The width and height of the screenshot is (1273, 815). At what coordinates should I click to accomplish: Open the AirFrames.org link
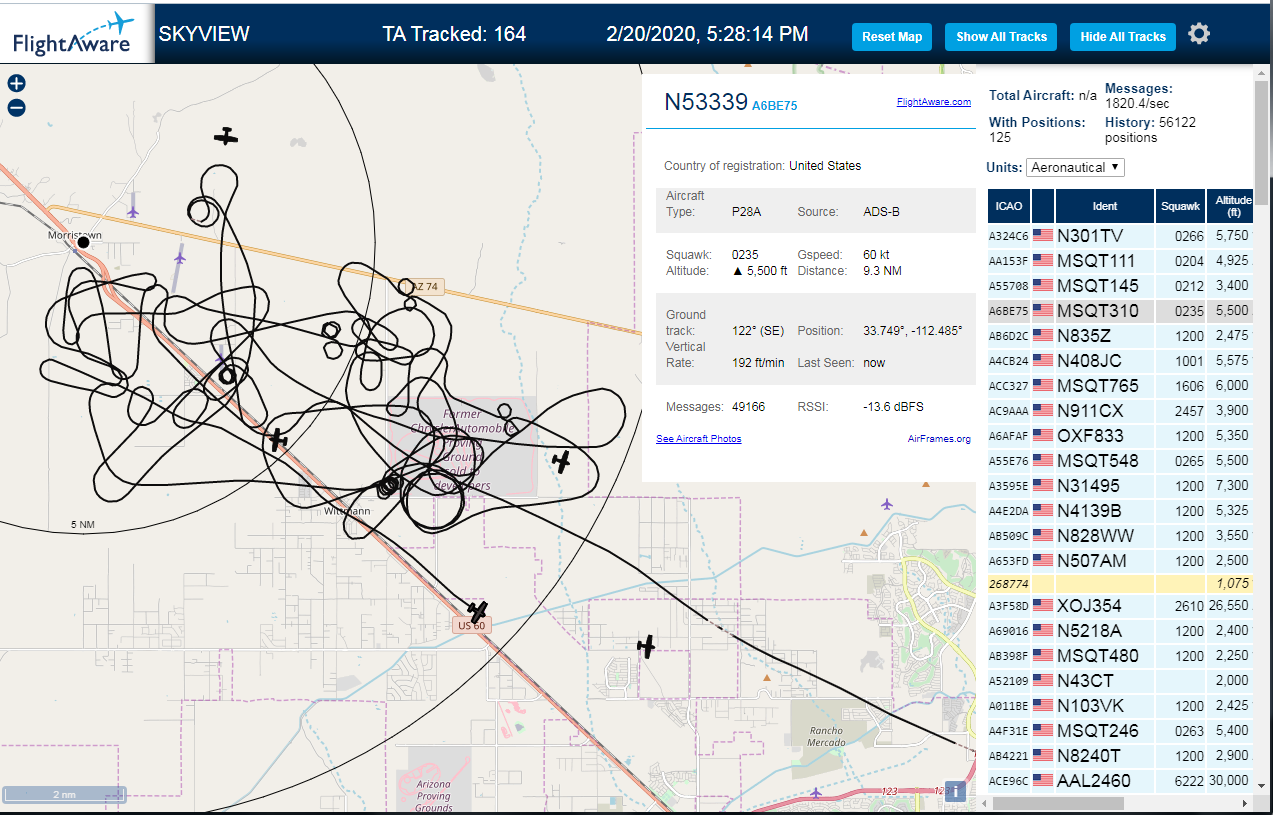tap(939, 439)
